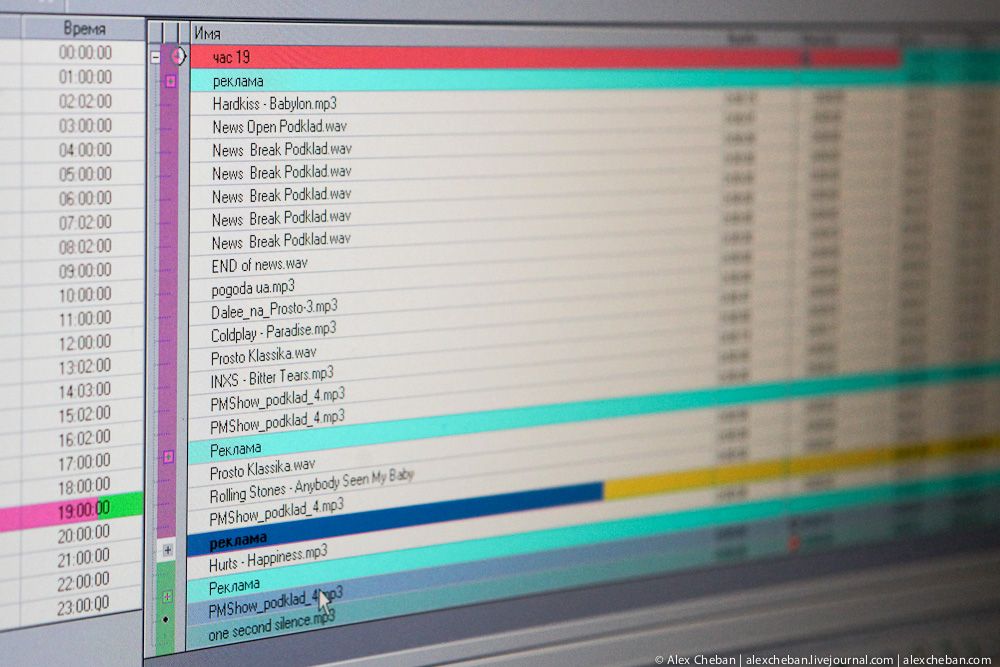Select Rolling Stones - Anybody Seen My Baby track
Viewport: 1000px width, 667px height.
pos(312,487)
